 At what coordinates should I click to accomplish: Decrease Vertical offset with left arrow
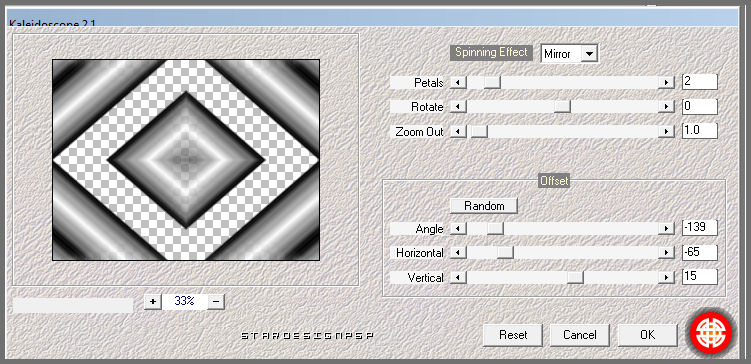458,277
